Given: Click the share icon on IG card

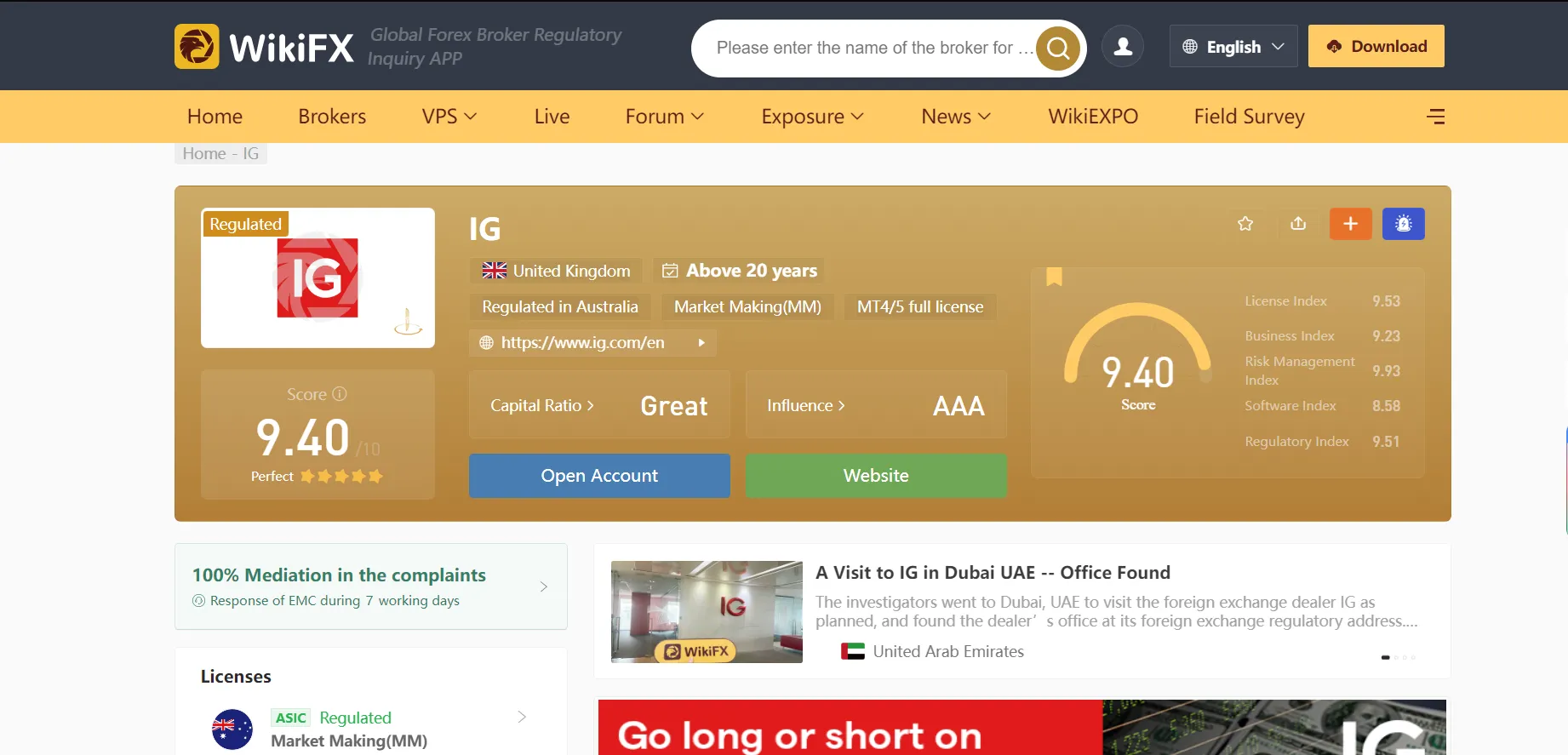Looking at the screenshot, I should (x=1298, y=224).
